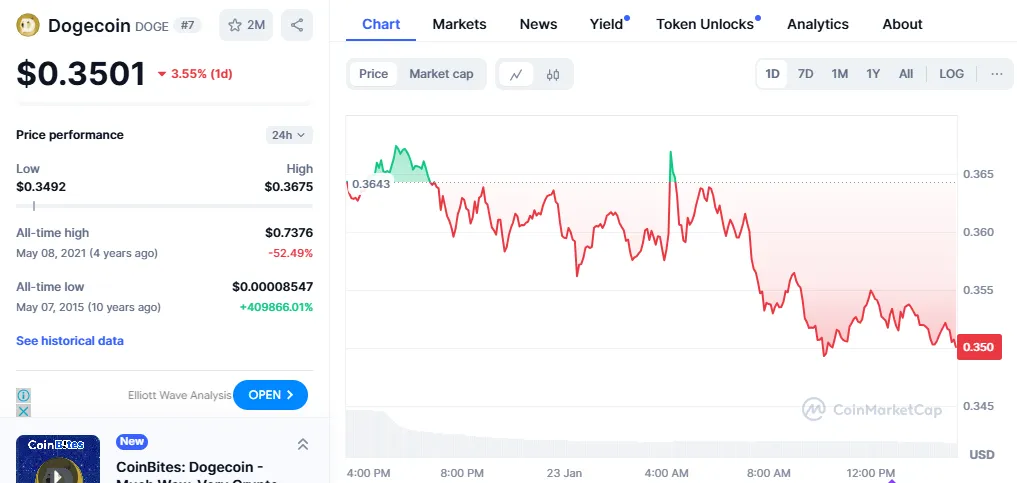Screen dimensions: 1017x483
Task: Click the ad info icon
Action: (24, 395)
